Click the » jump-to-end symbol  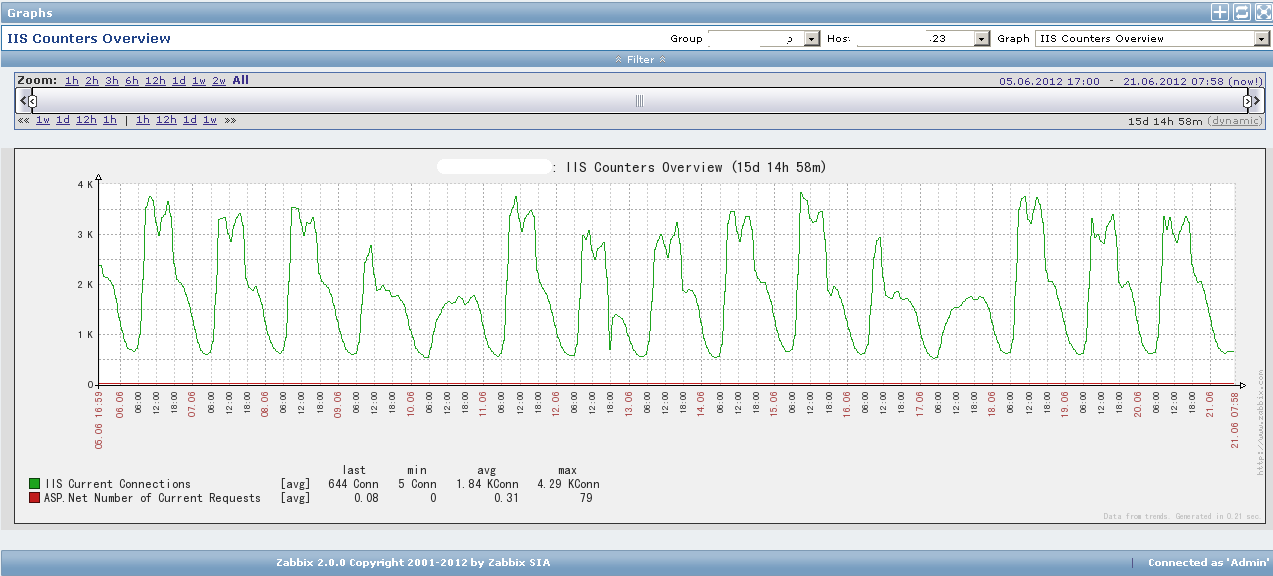coord(230,120)
